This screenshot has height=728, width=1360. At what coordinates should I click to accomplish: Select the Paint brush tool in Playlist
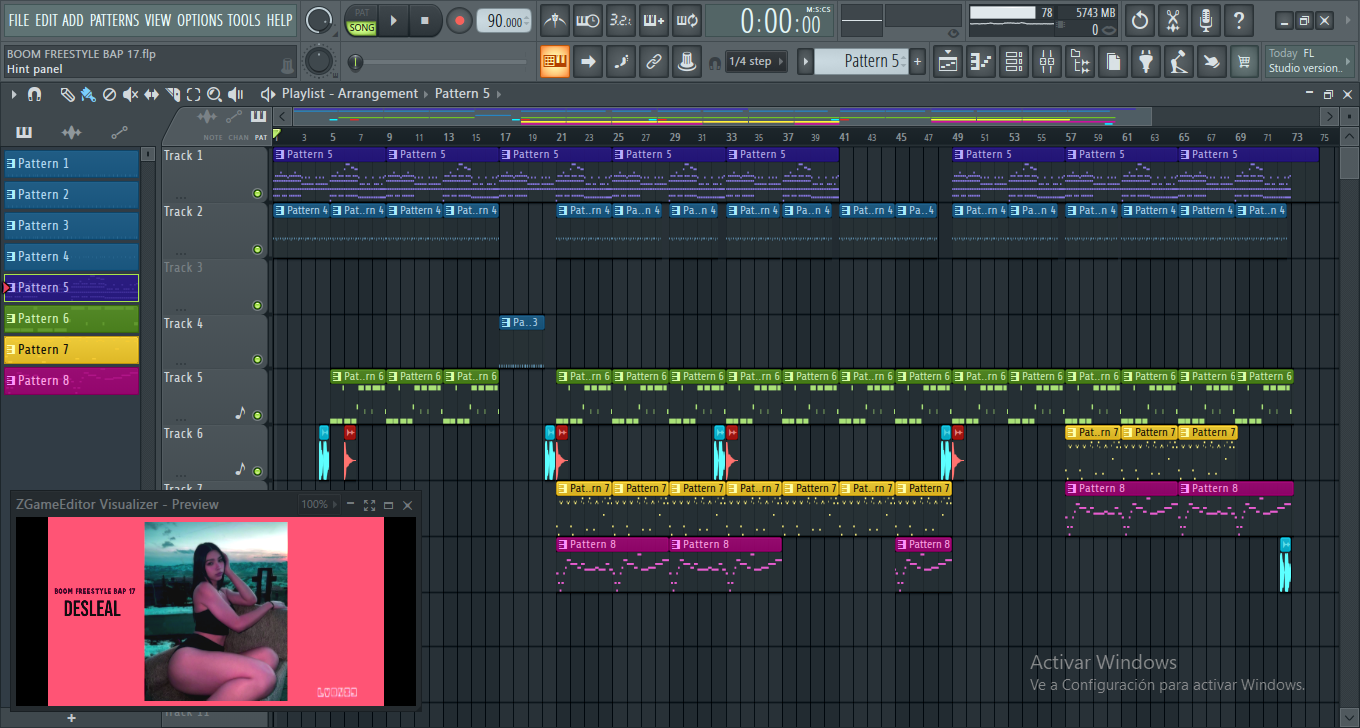click(x=88, y=94)
